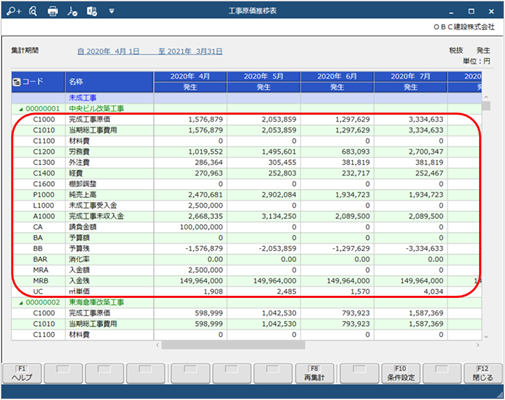Click the F8 再集計 button
505x400 pixels.
coord(314,373)
